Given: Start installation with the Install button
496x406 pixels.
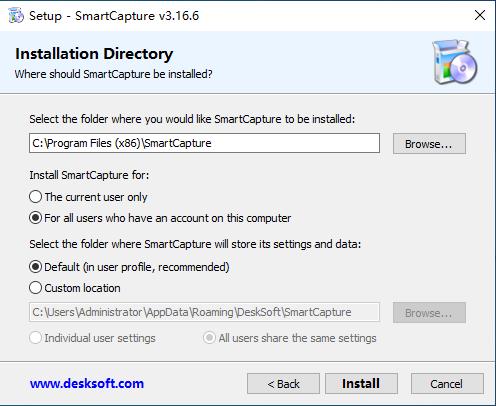Looking at the screenshot, I should click(x=361, y=384).
